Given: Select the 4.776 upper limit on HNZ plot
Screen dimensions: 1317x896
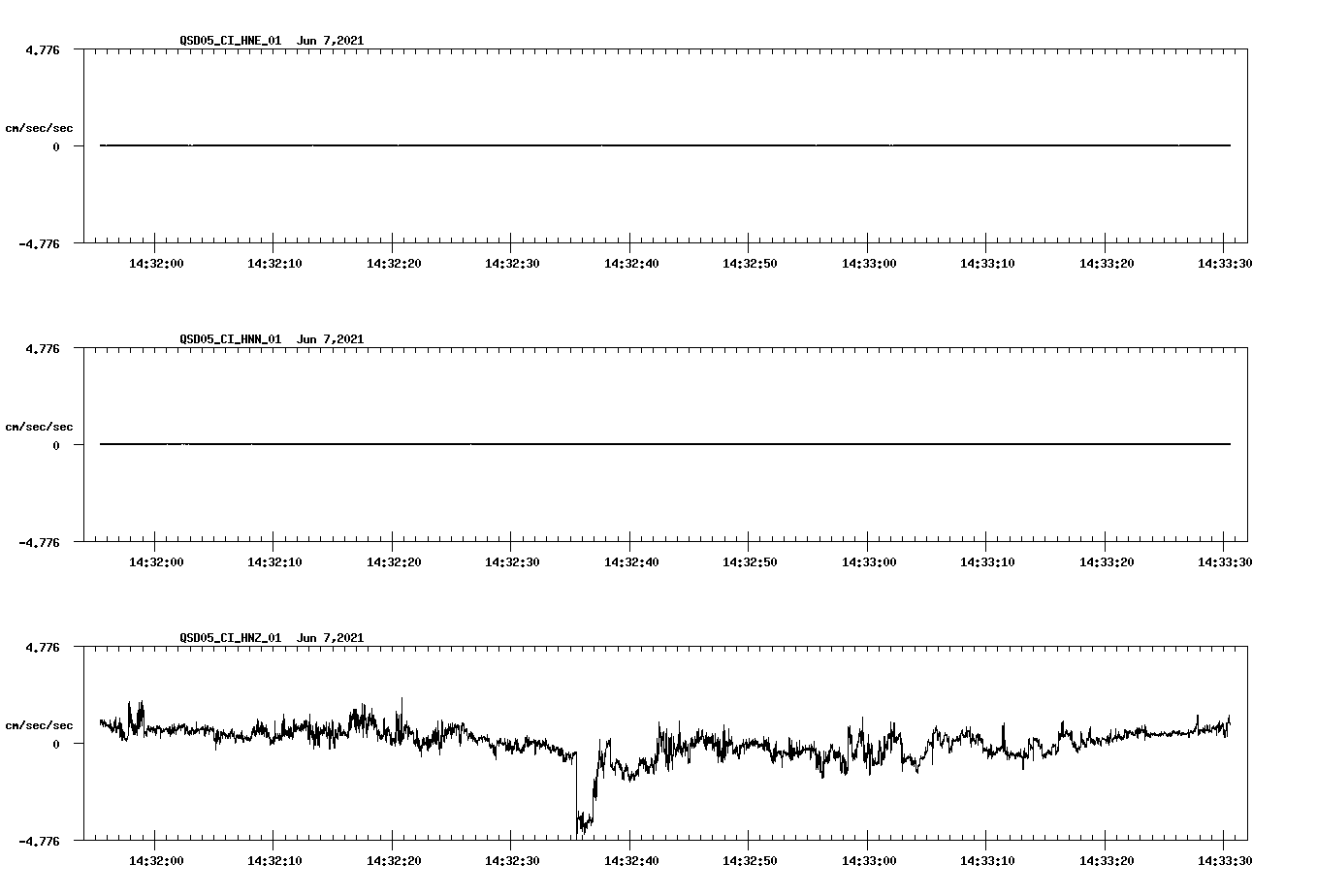Looking at the screenshot, I should click(x=43, y=647).
